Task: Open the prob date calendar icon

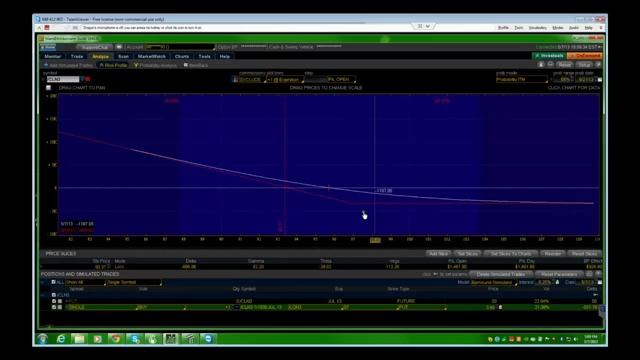Action: 600,80
